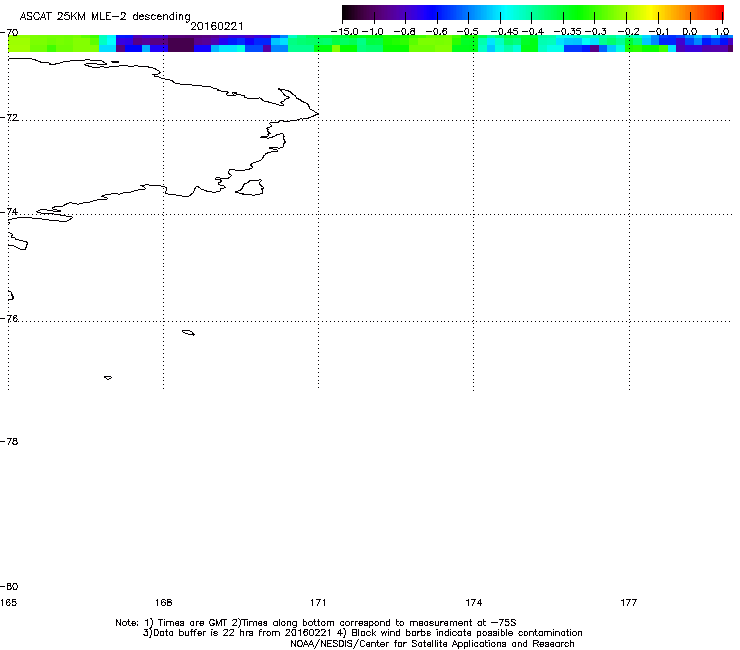
Task: Click the -15.0 color scale label
Action: (x=345, y=32)
